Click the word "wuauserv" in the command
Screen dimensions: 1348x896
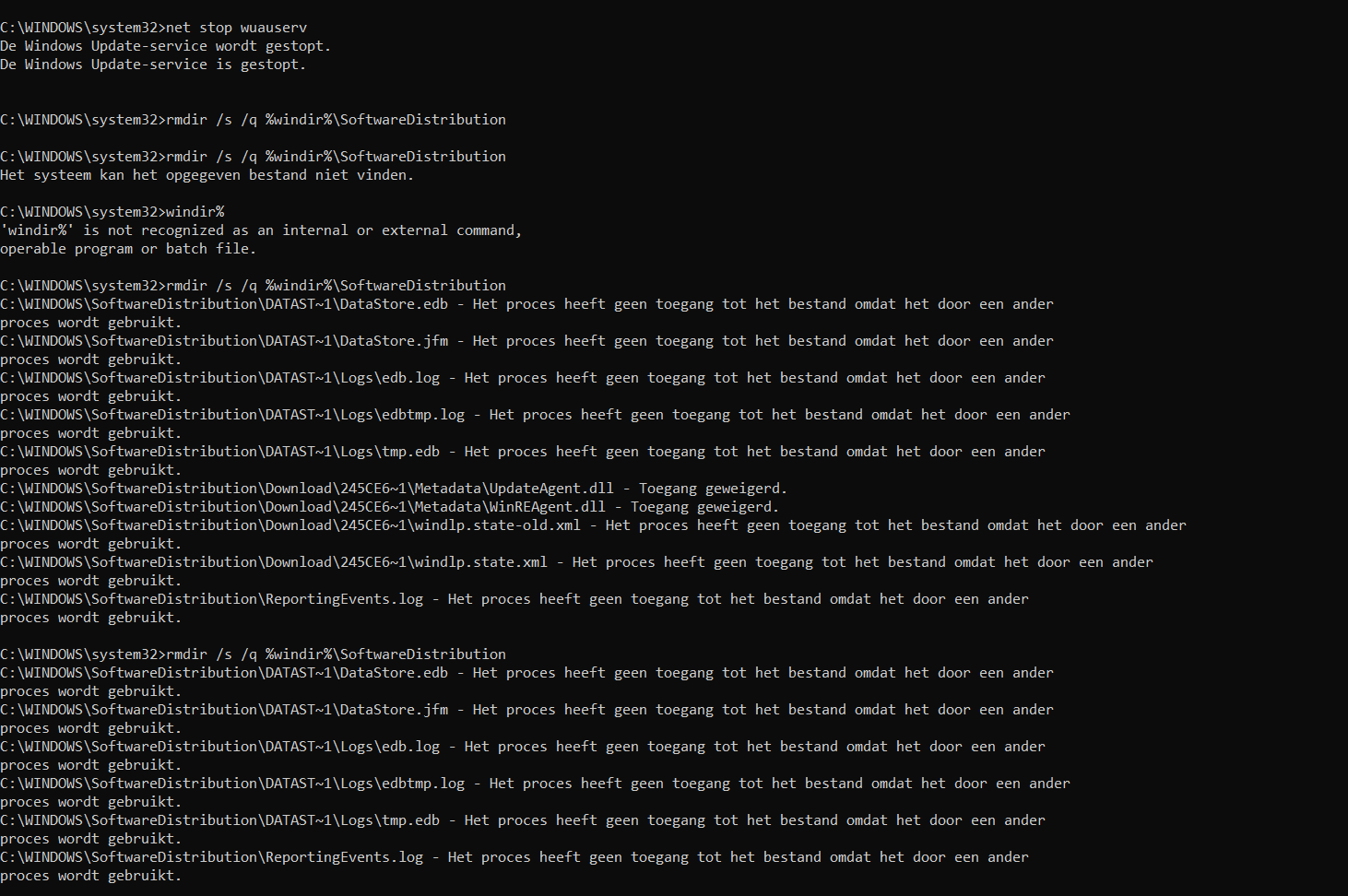point(274,28)
